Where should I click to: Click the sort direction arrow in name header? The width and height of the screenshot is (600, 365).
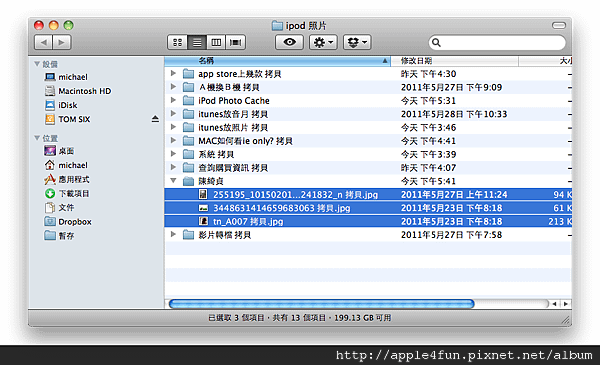[x=385, y=60]
